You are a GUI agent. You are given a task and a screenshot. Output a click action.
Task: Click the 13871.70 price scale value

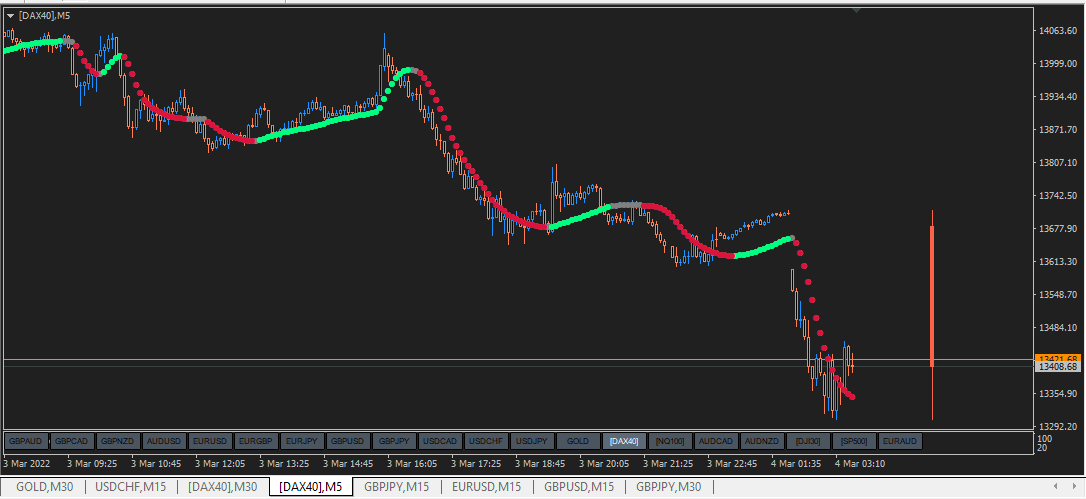click(x=1060, y=130)
